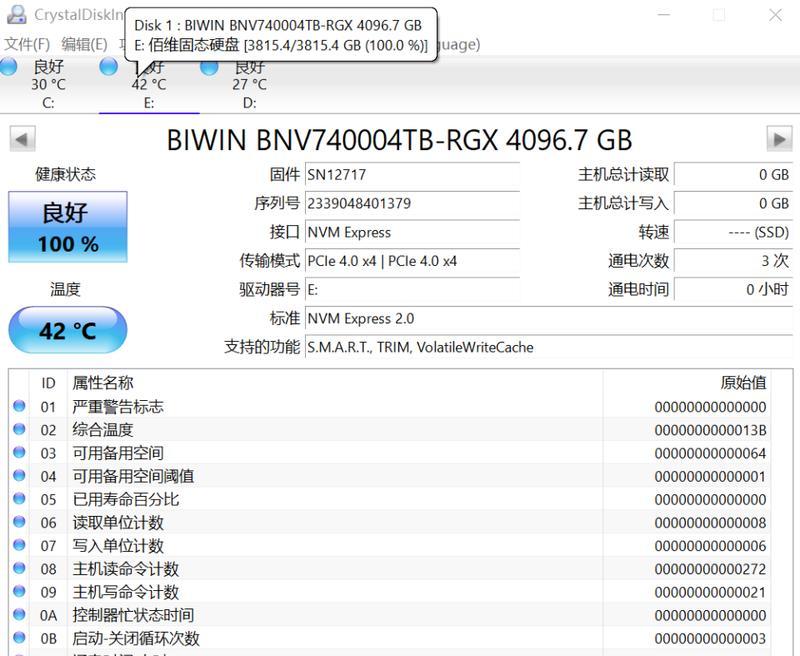
Task: Click the standard field NVM Express 2.0
Action: click(x=549, y=318)
